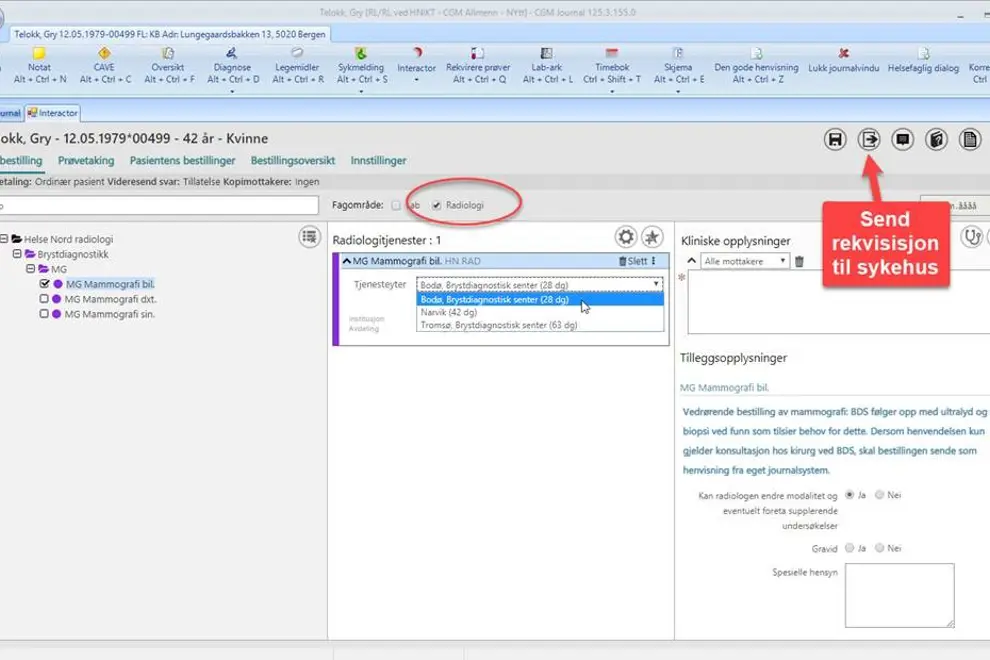Open the settings gear above Radiologitjenester
990x660 pixels.
pos(625,236)
